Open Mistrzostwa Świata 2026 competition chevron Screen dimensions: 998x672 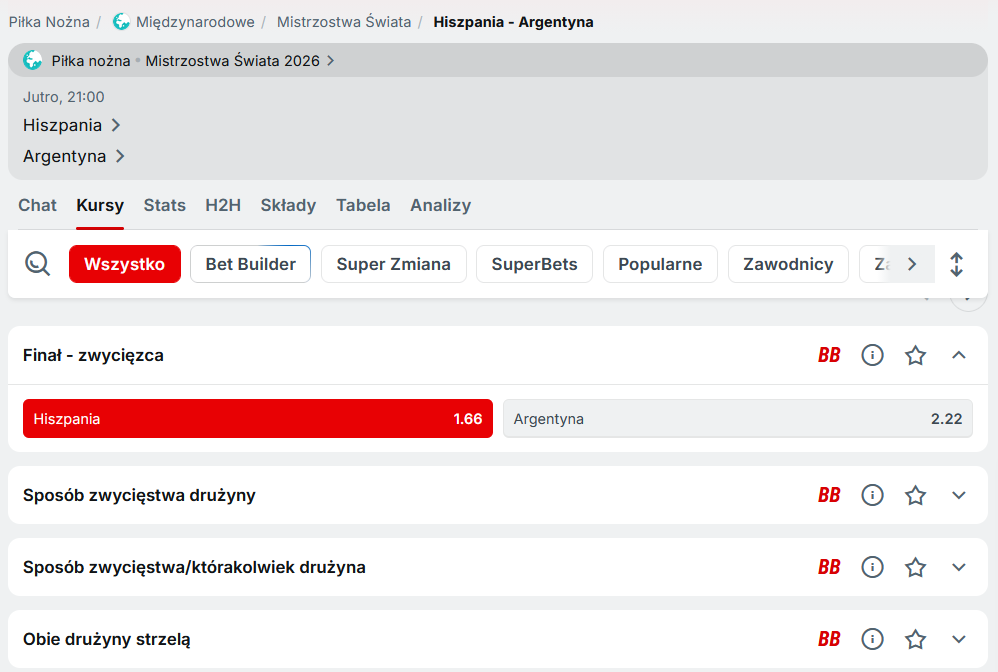pos(330,60)
